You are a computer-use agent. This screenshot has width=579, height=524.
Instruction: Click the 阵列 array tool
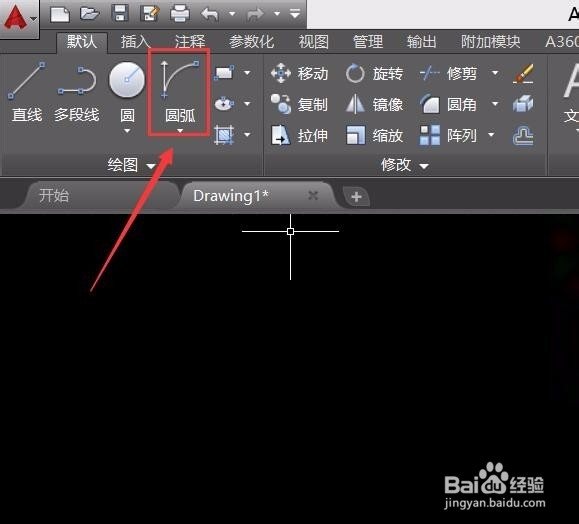point(448,135)
